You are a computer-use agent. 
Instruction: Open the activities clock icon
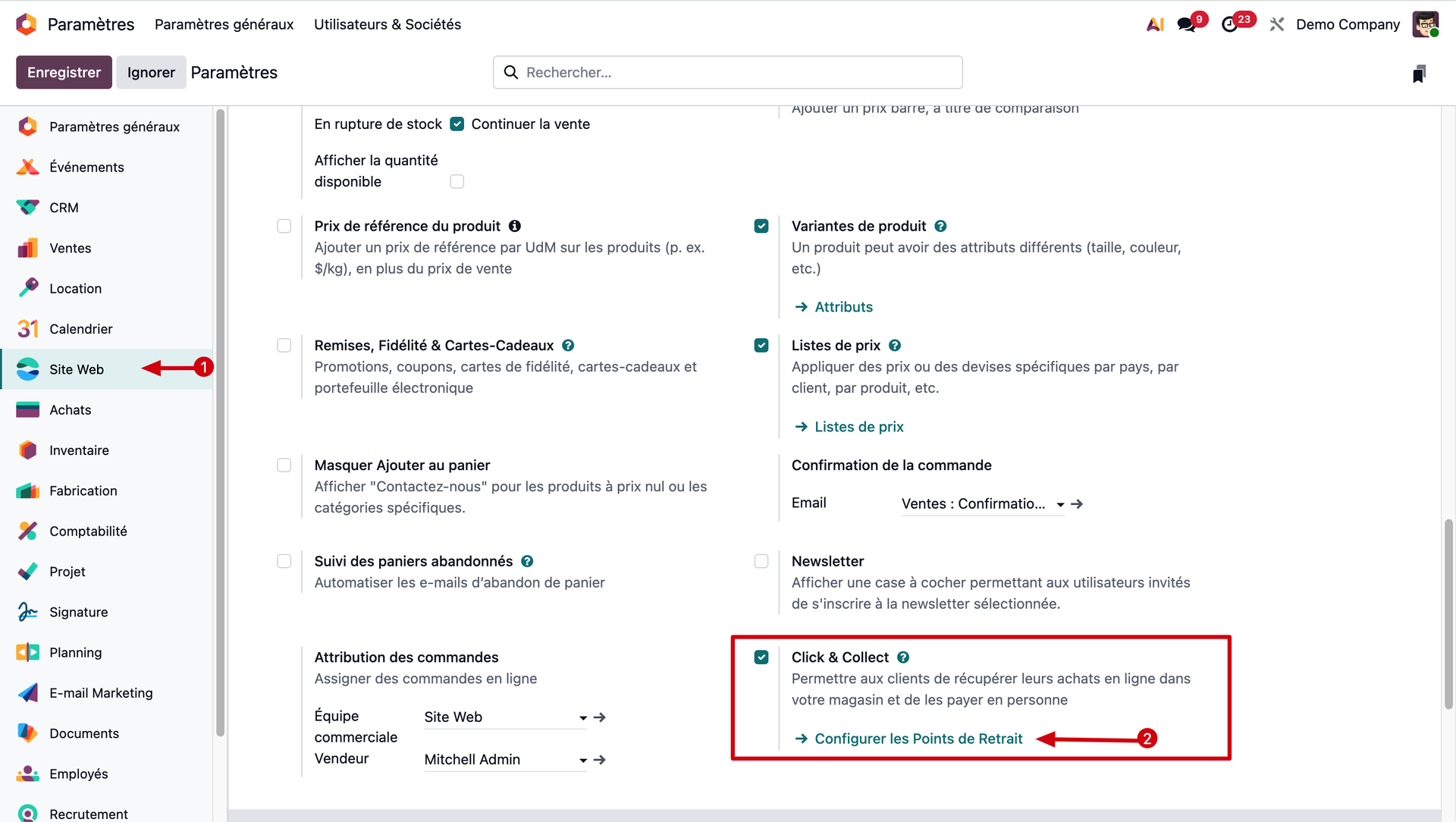[1230, 24]
